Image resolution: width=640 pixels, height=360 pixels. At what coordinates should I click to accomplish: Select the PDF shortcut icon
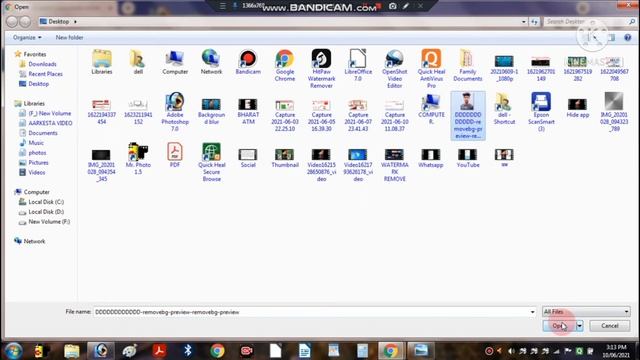click(x=175, y=155)
